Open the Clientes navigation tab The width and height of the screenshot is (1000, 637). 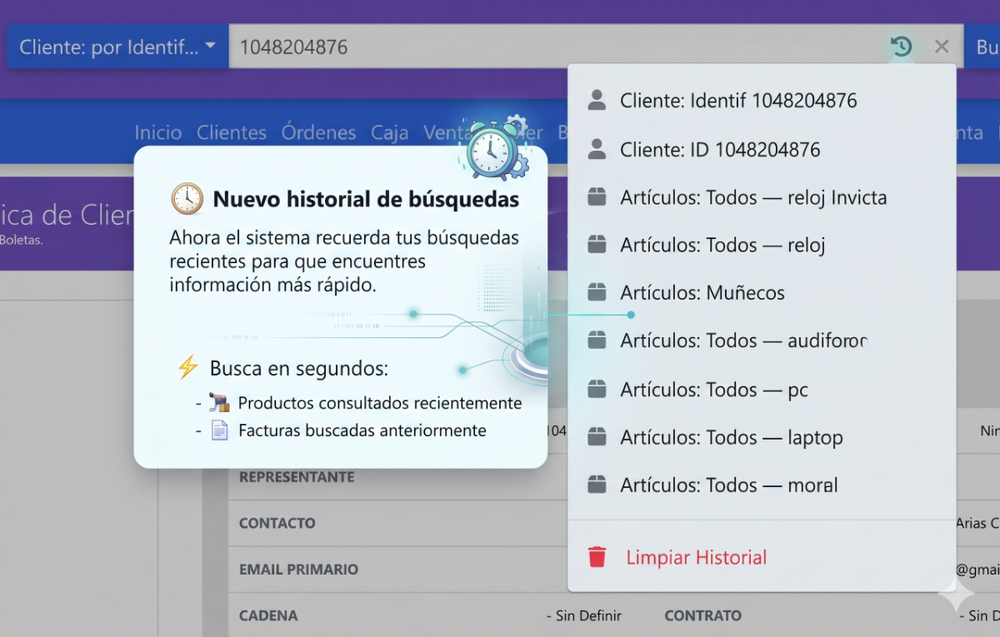[x=232, y=132]
